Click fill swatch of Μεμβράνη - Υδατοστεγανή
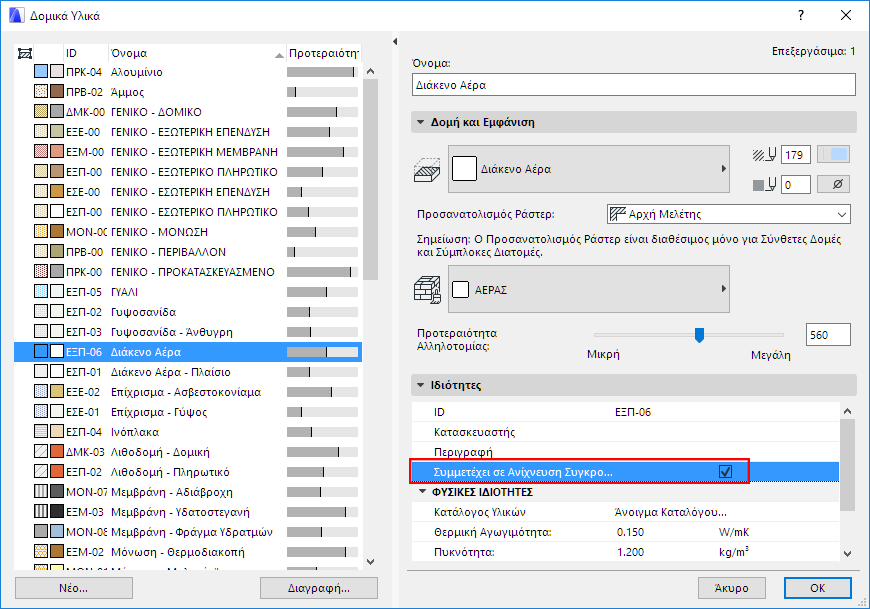Screen dimensions: 870x609 point(41,511)
